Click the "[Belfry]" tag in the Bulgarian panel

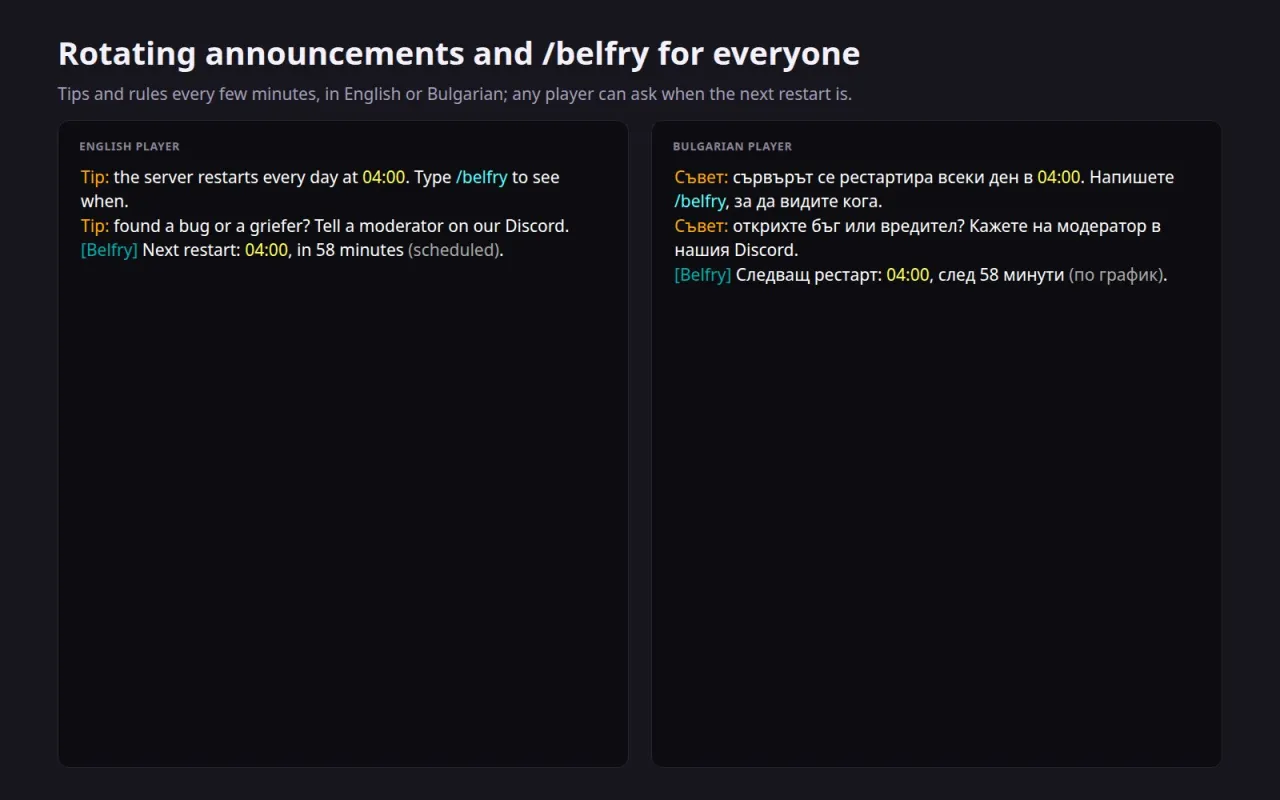[703, 274]
